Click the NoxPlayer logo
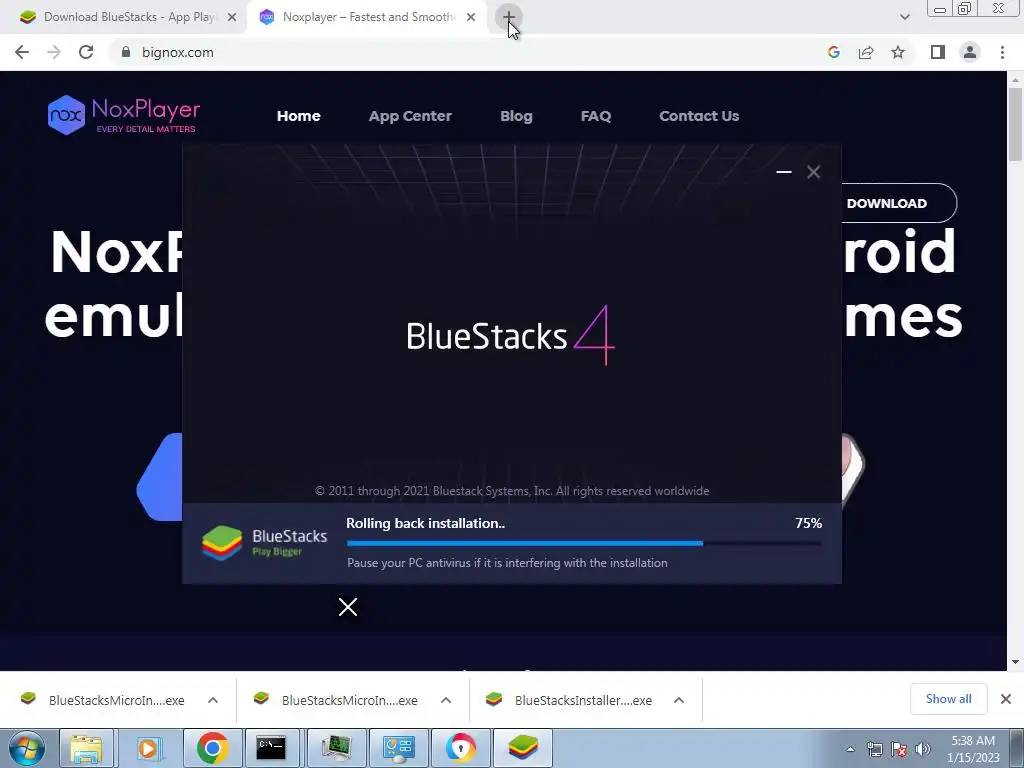 [123, 115]
